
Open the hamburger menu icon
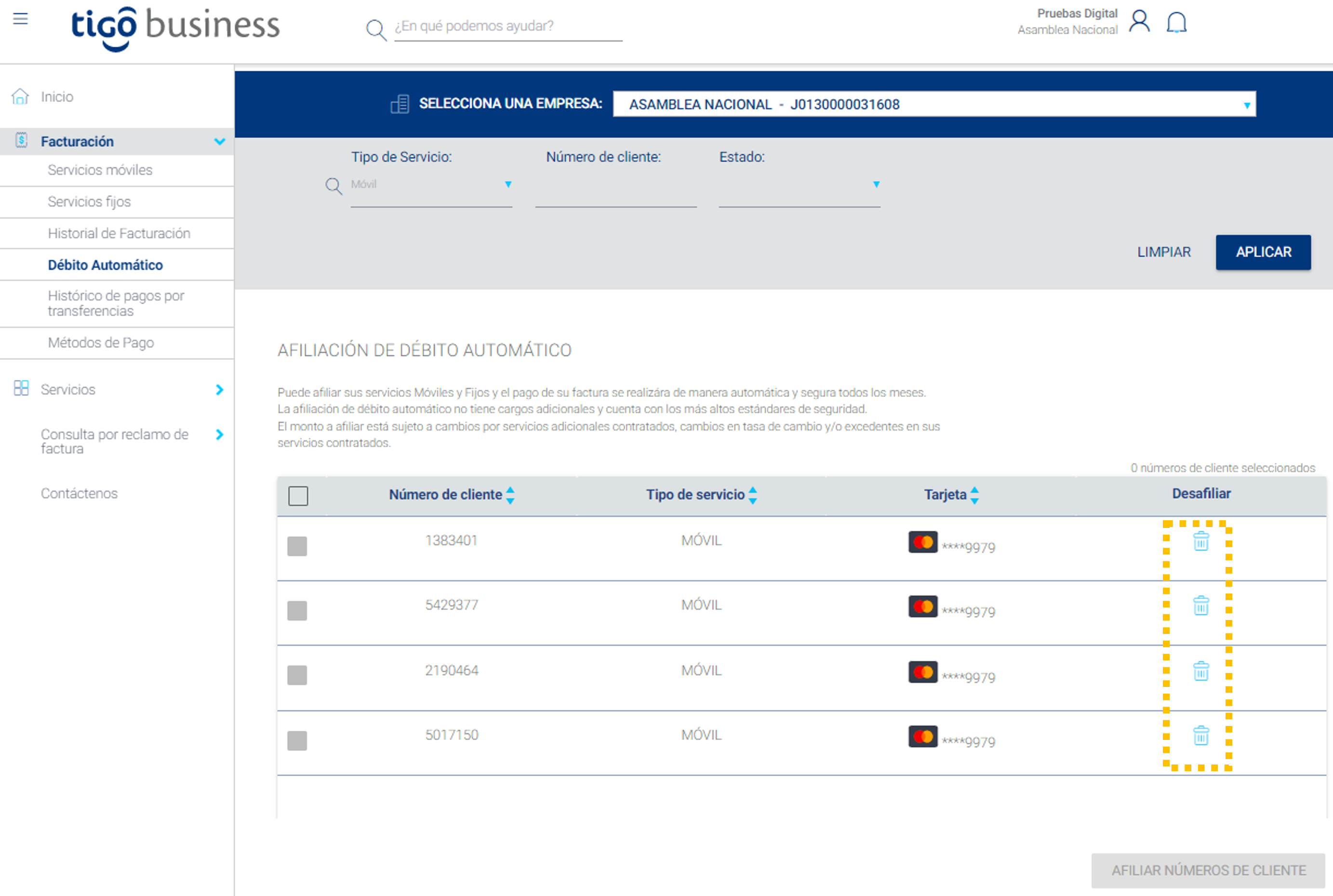coord(21,19)
